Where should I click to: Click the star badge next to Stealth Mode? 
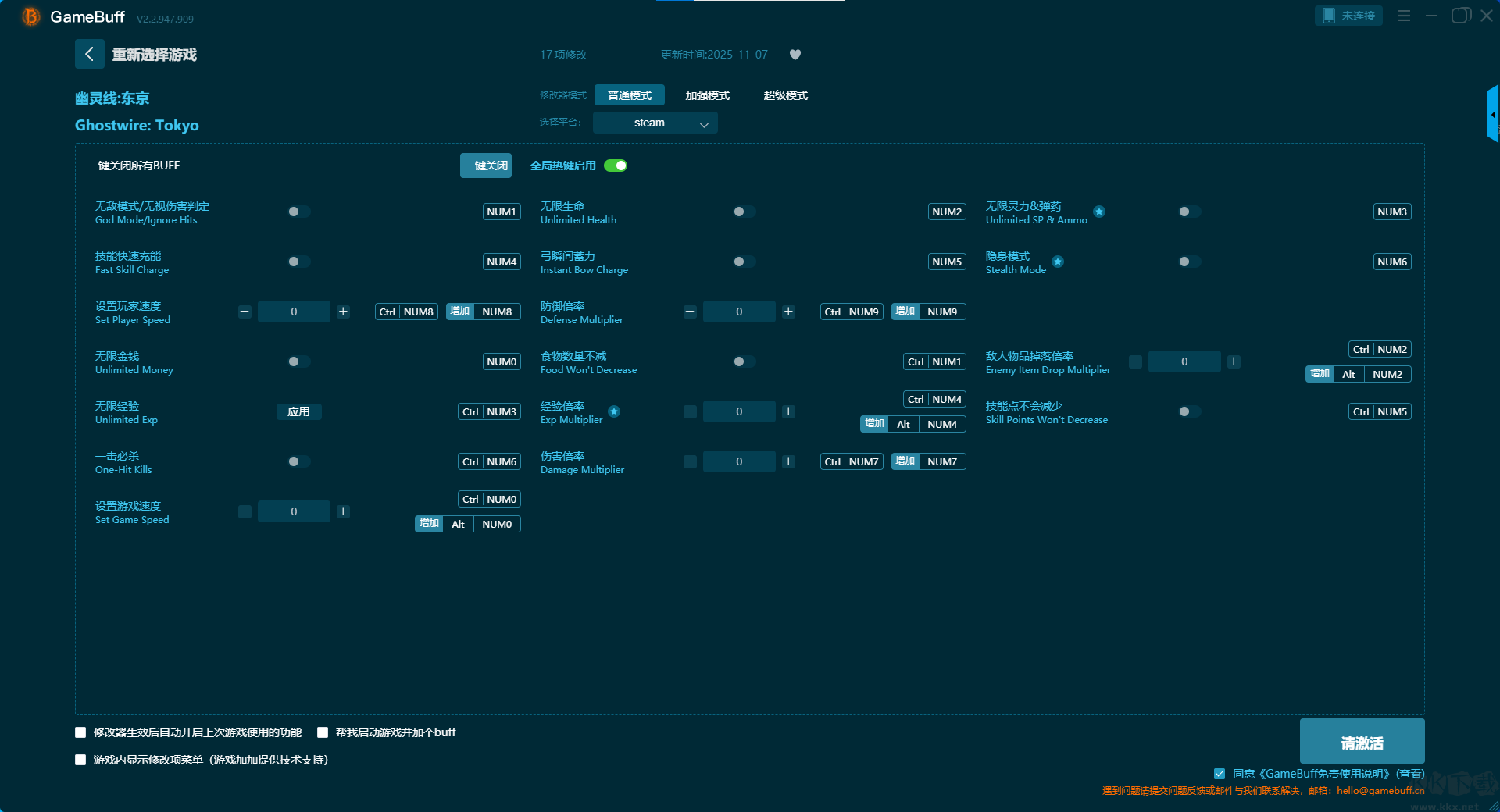(1058, 262)
